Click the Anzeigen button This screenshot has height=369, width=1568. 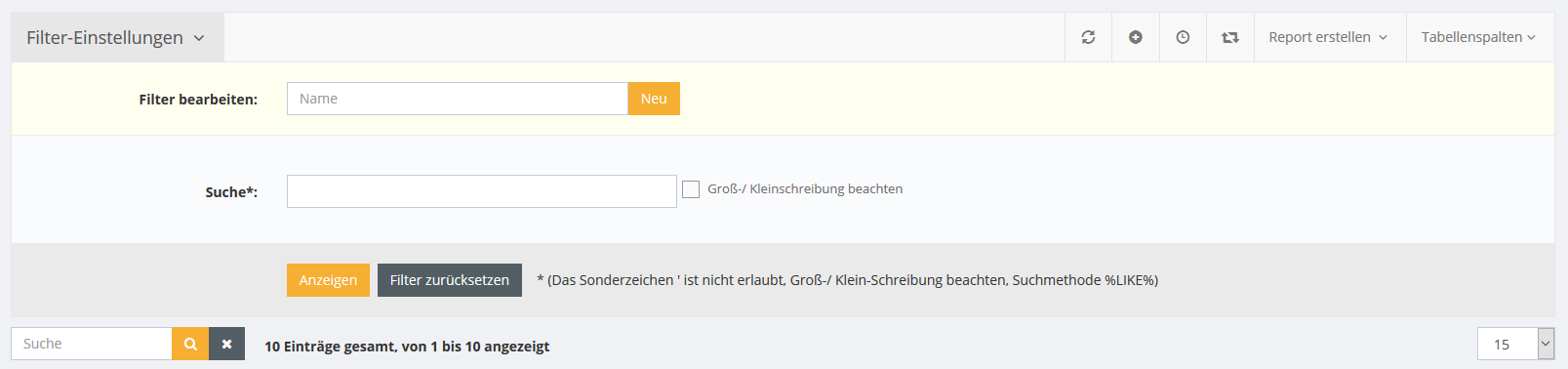(328, 280)
